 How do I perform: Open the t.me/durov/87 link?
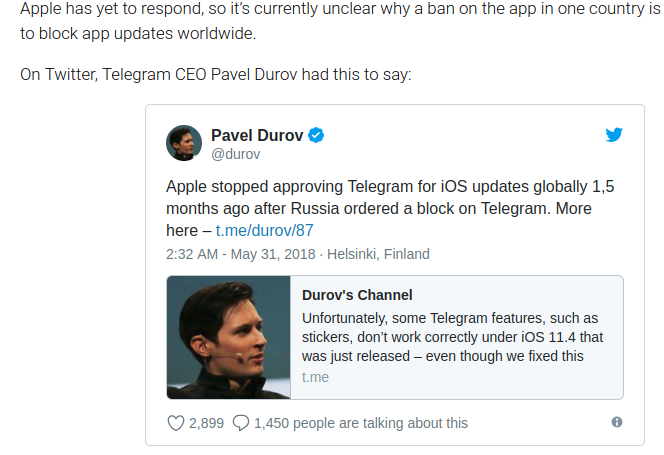pos(264,230)
